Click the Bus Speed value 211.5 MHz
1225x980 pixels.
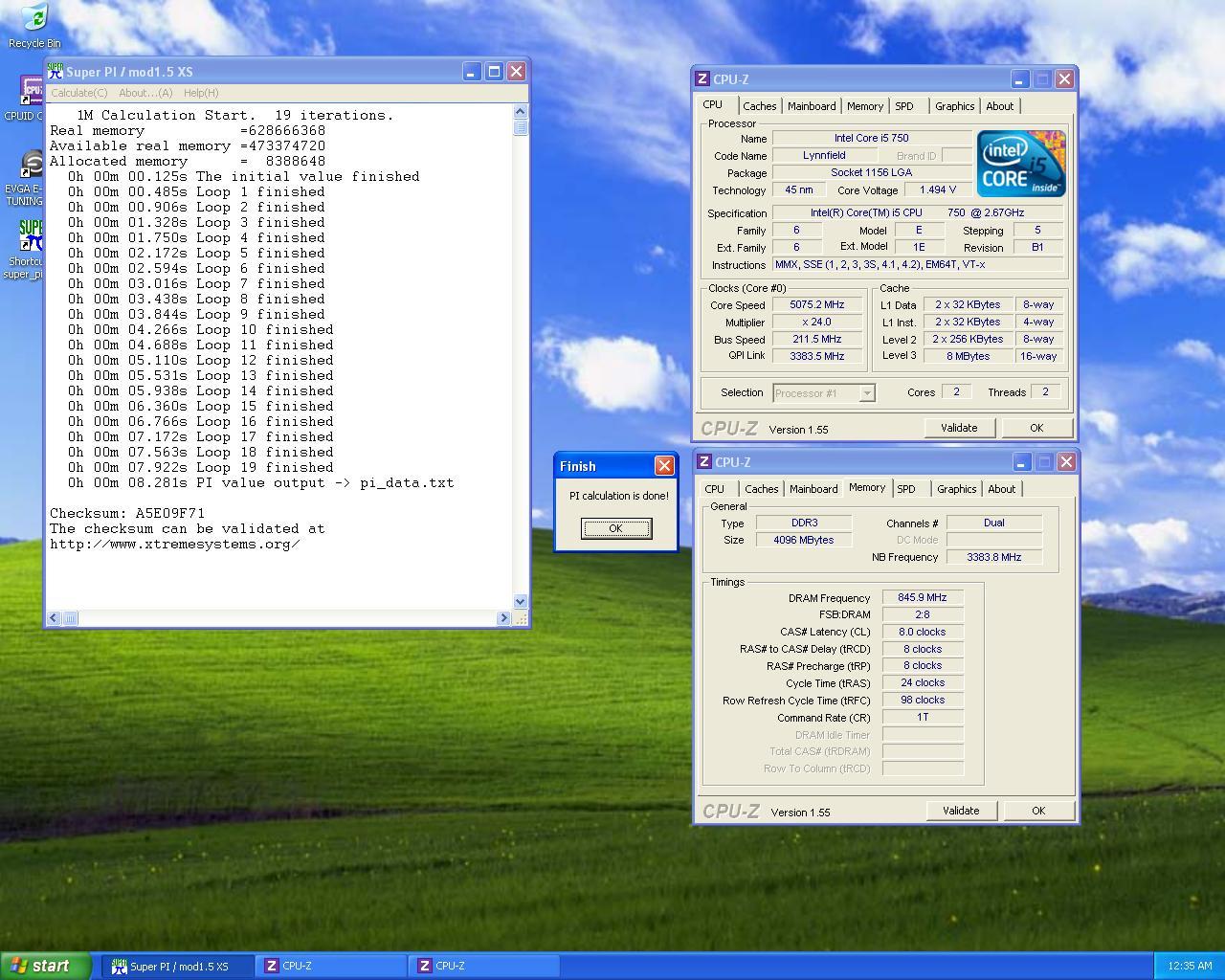click(x=817, y=339)
